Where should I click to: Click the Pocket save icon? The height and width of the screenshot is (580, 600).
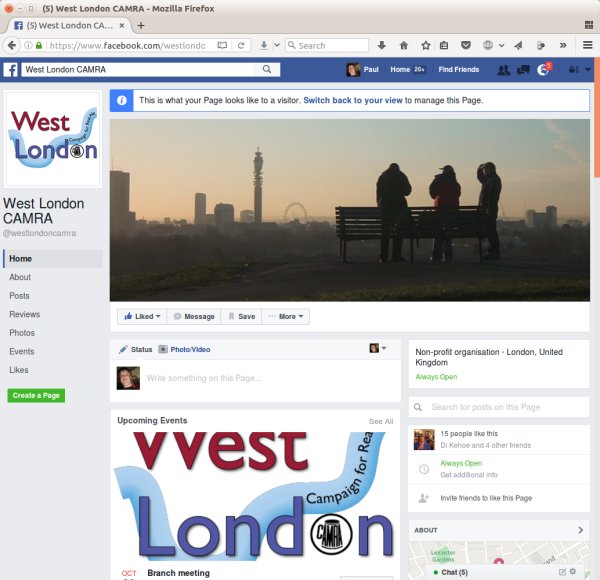tap(466, 45)
